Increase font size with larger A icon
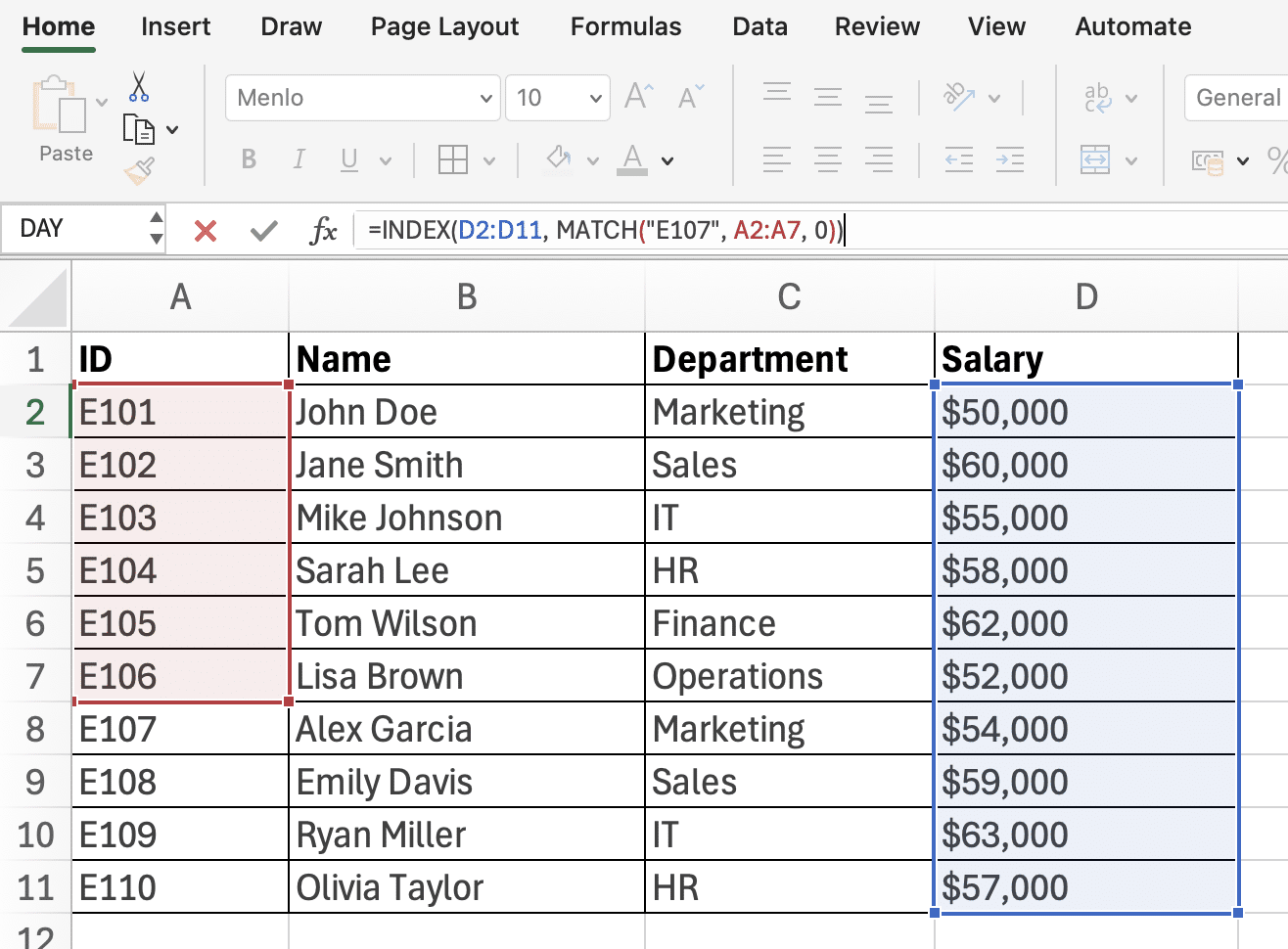1288x949 pixels. pos(639,96)
